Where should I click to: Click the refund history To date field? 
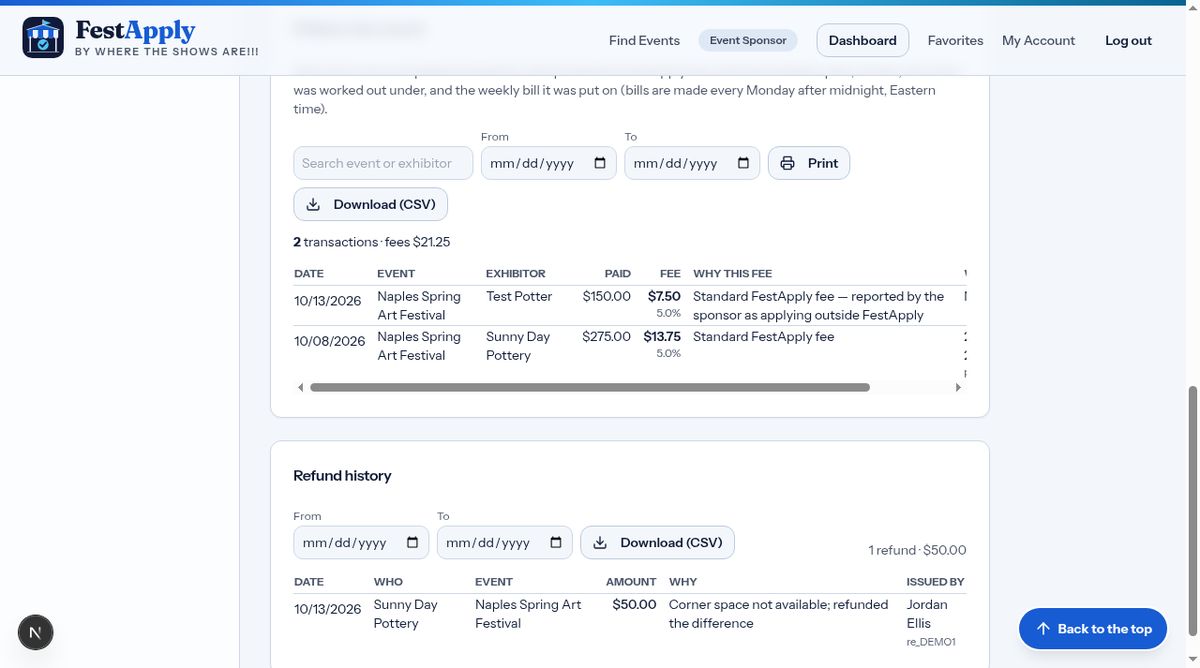click(x=505, y=543)
